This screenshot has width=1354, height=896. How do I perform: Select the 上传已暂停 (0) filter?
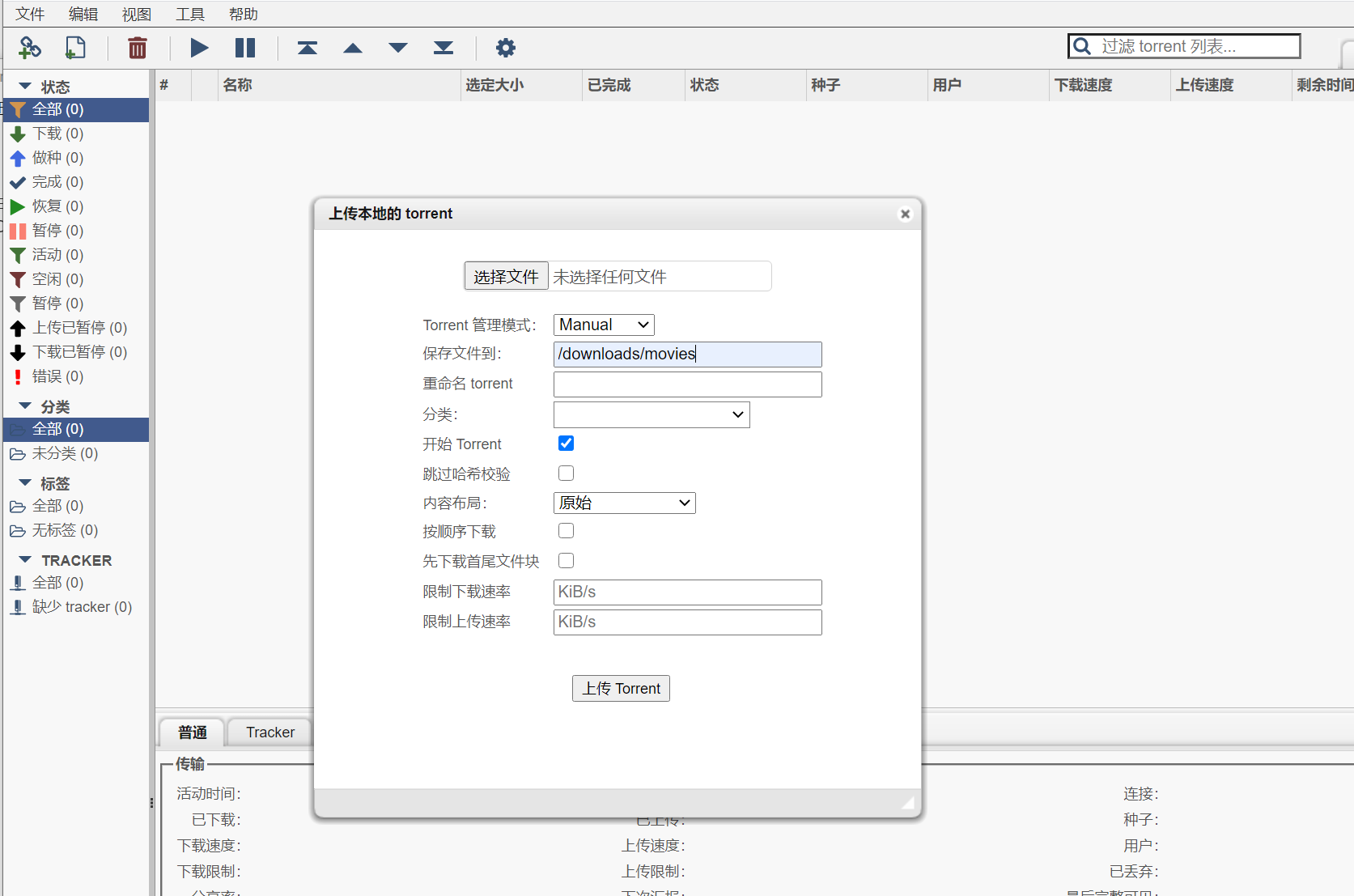[x=76, y=328]
